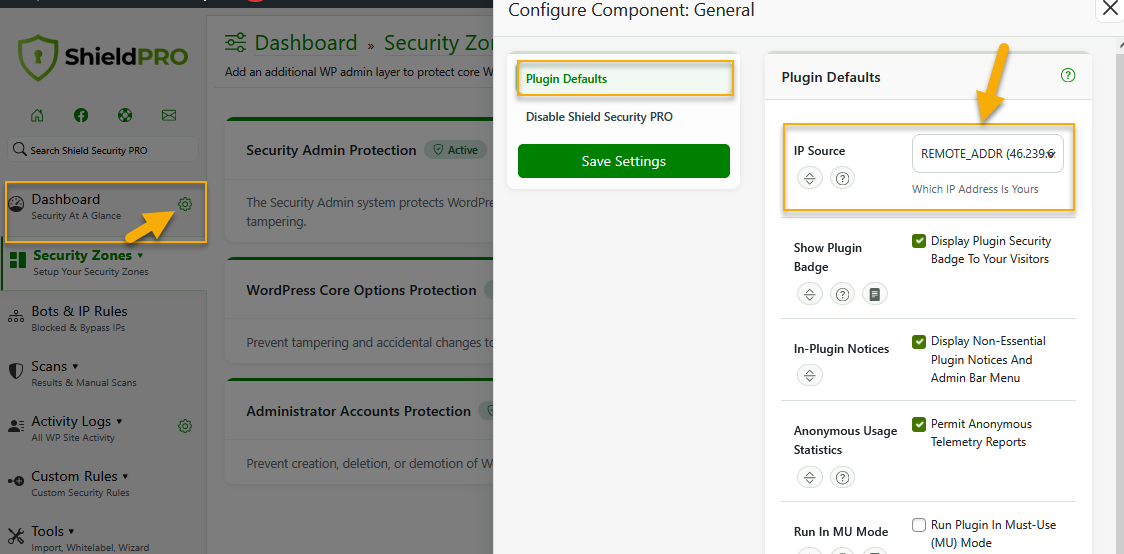Open the Facebook icon link in sidebar
Screen dimensions: 1124x554
[81, 115]
